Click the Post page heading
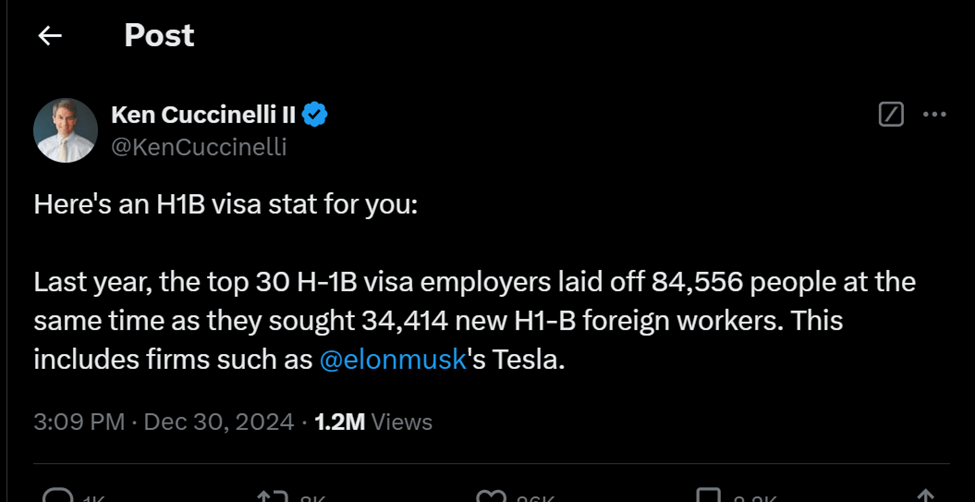The image size is (975, 502). click(159, 36)
